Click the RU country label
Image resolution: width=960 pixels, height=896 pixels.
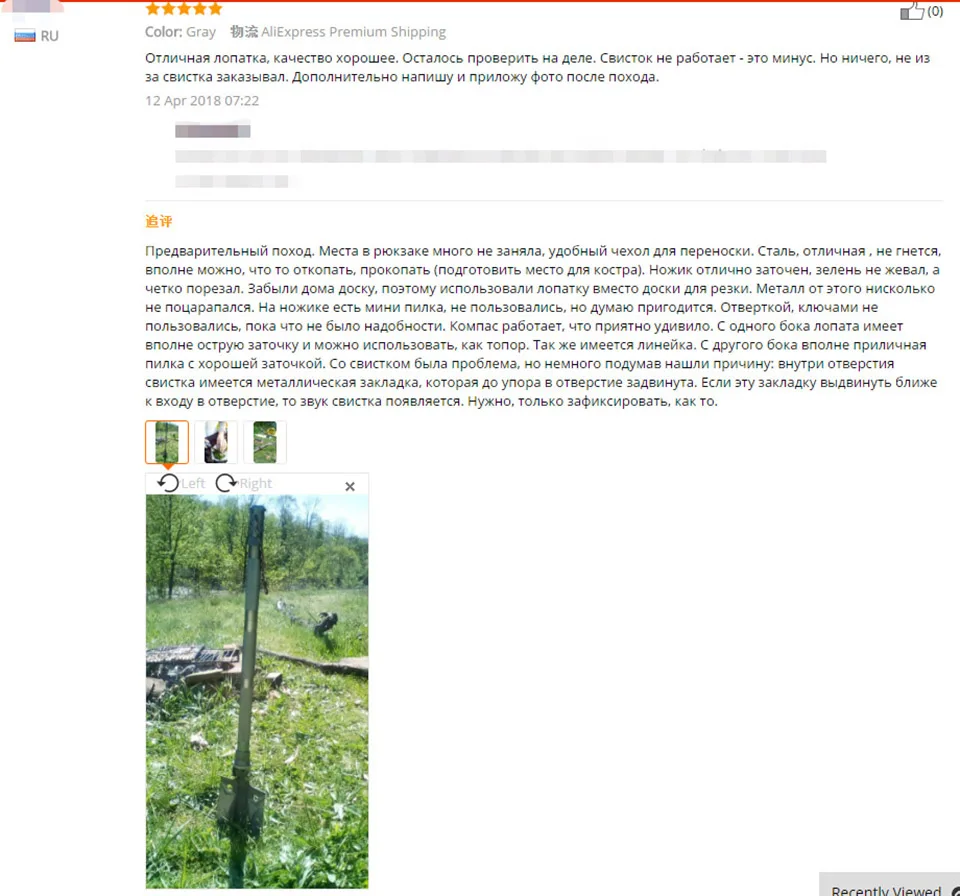tap(50, 36)
